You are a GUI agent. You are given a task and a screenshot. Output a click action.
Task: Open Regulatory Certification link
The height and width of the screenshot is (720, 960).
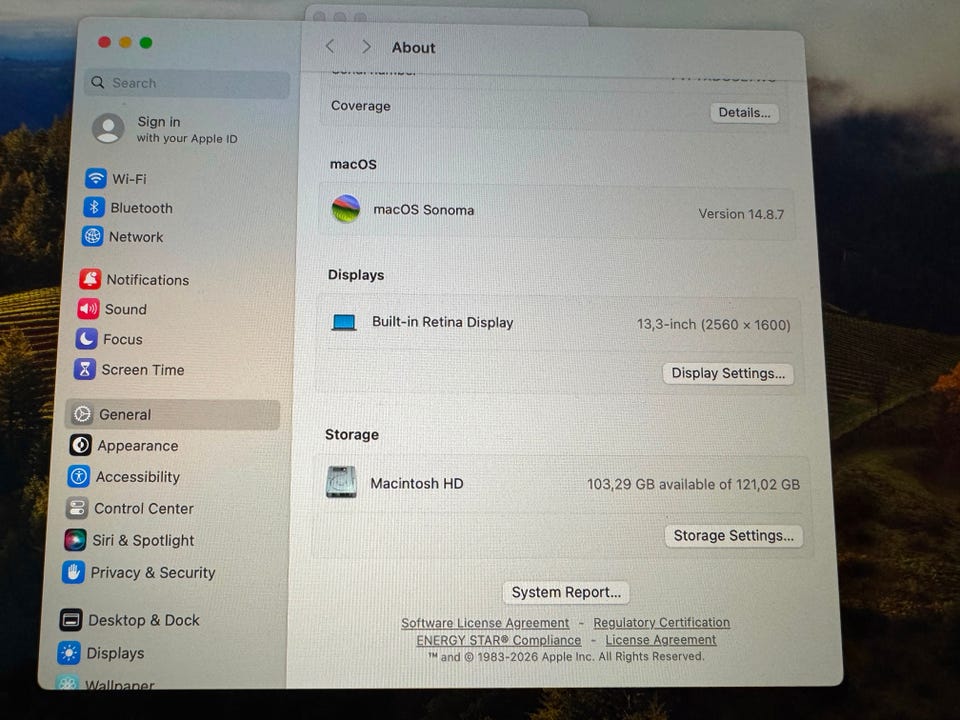coord(661,622)
